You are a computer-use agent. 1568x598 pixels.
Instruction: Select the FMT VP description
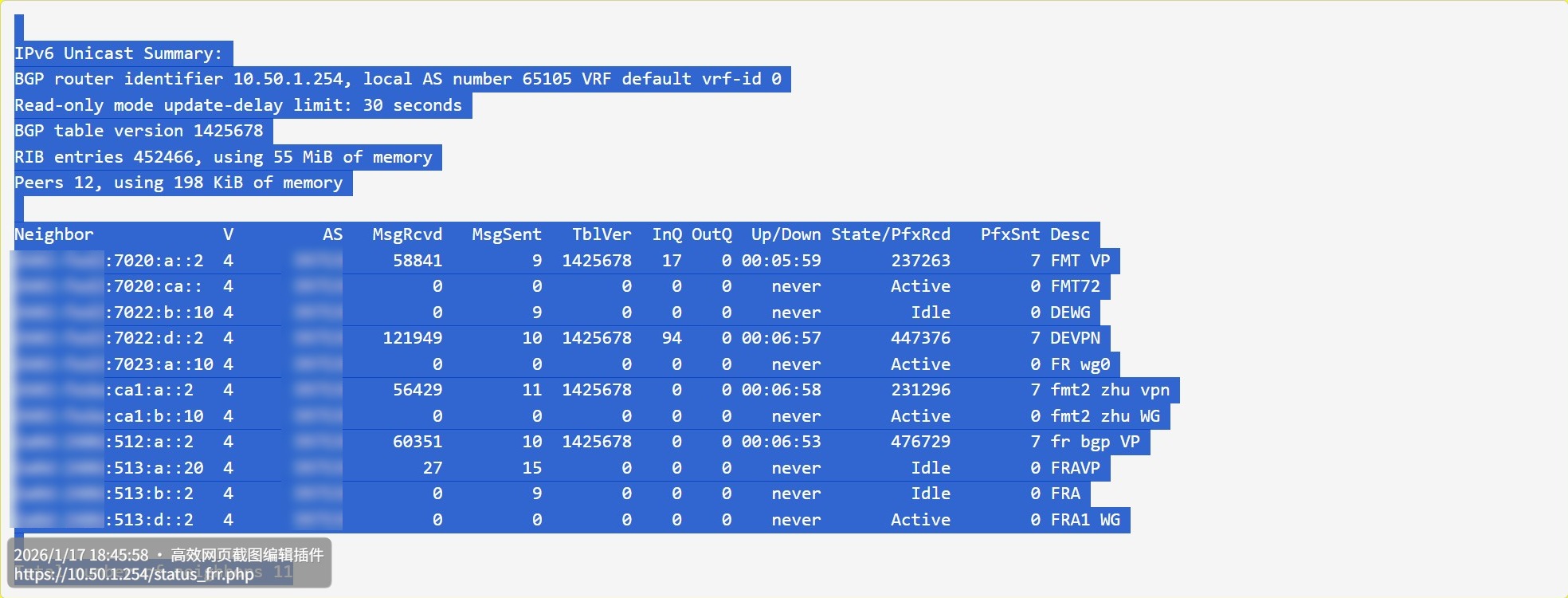pyautogui.click(x=1080, y=261)
